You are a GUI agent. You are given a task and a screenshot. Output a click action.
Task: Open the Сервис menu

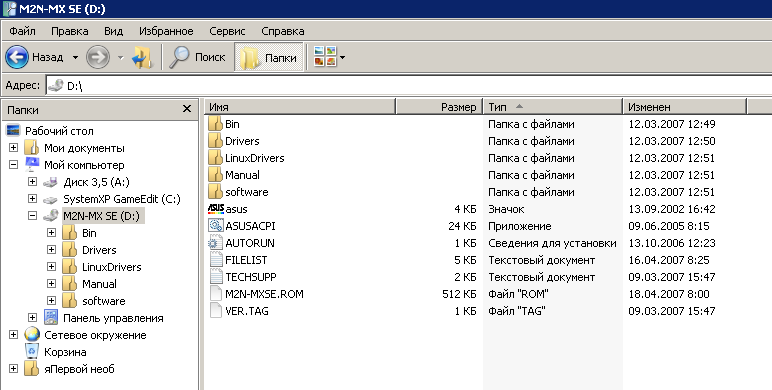point(227,31)
